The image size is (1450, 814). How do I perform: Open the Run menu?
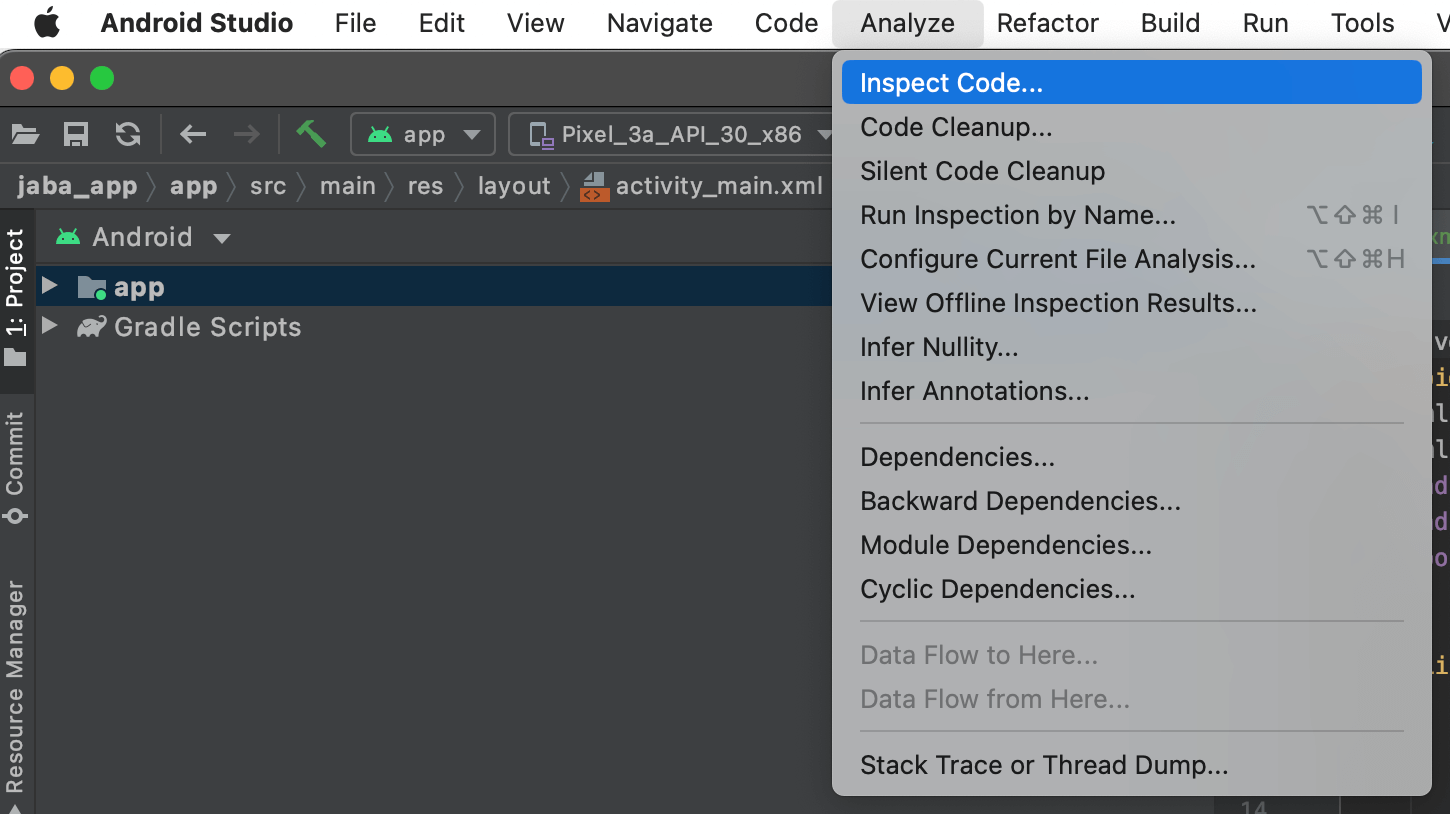[1266, 23]
